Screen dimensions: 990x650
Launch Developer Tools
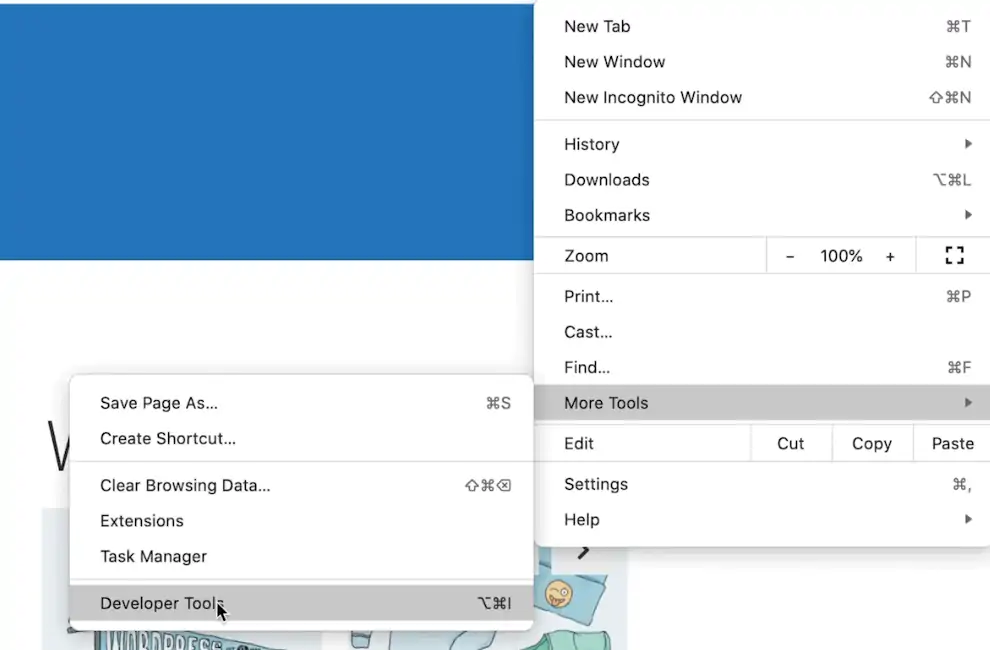pyautogui.click(x=161, y=603)
